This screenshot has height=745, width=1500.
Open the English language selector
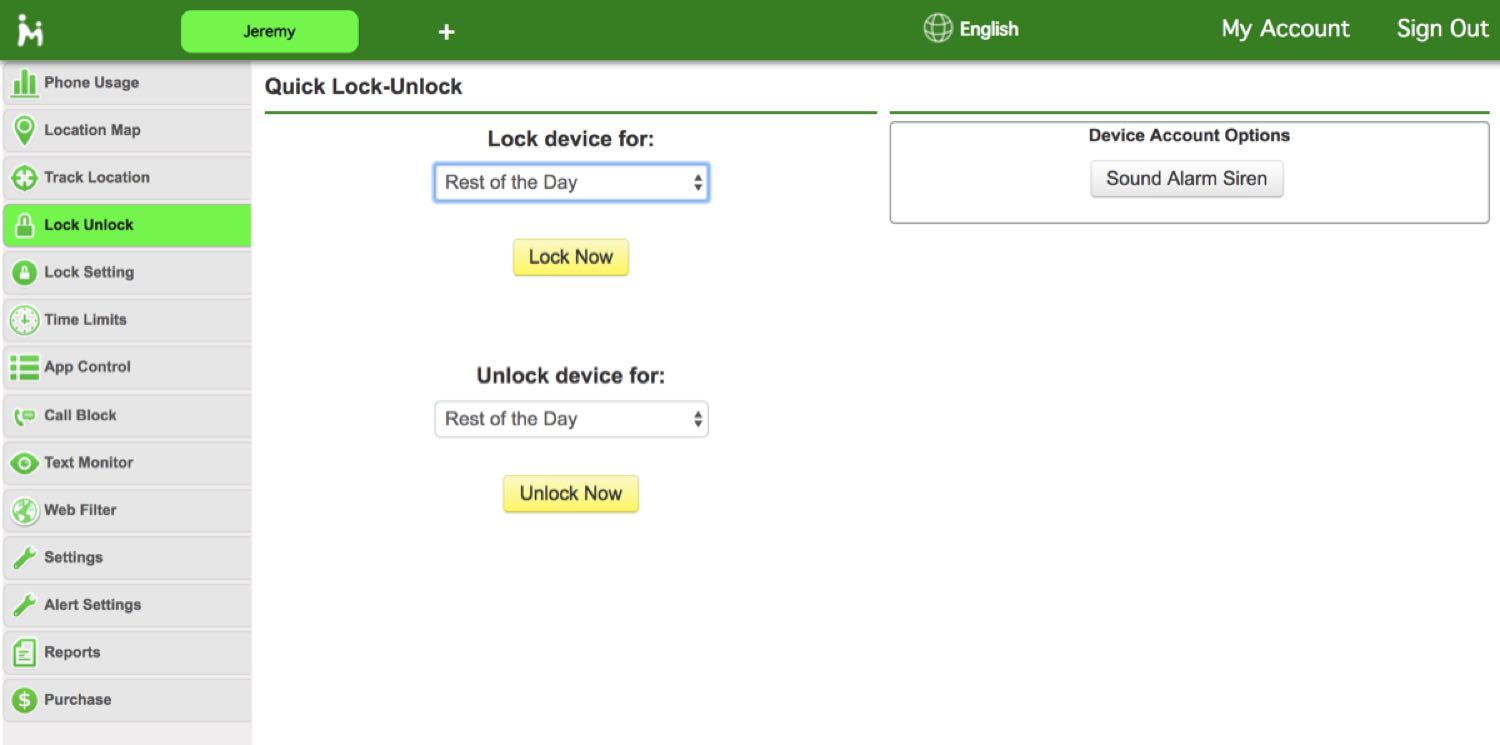971,30
